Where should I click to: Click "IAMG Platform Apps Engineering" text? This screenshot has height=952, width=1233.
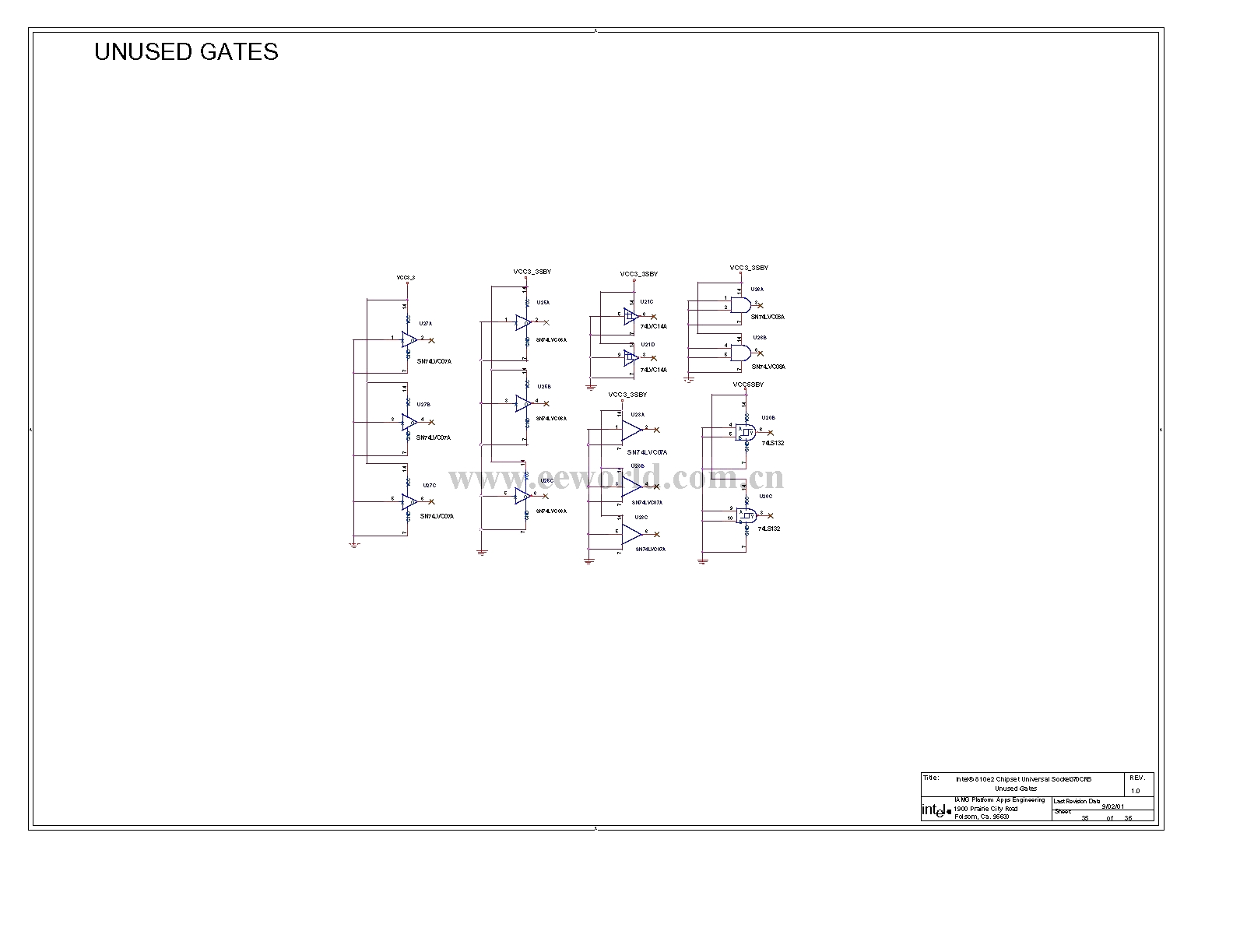pyautogui.click(x=999, y=800)
